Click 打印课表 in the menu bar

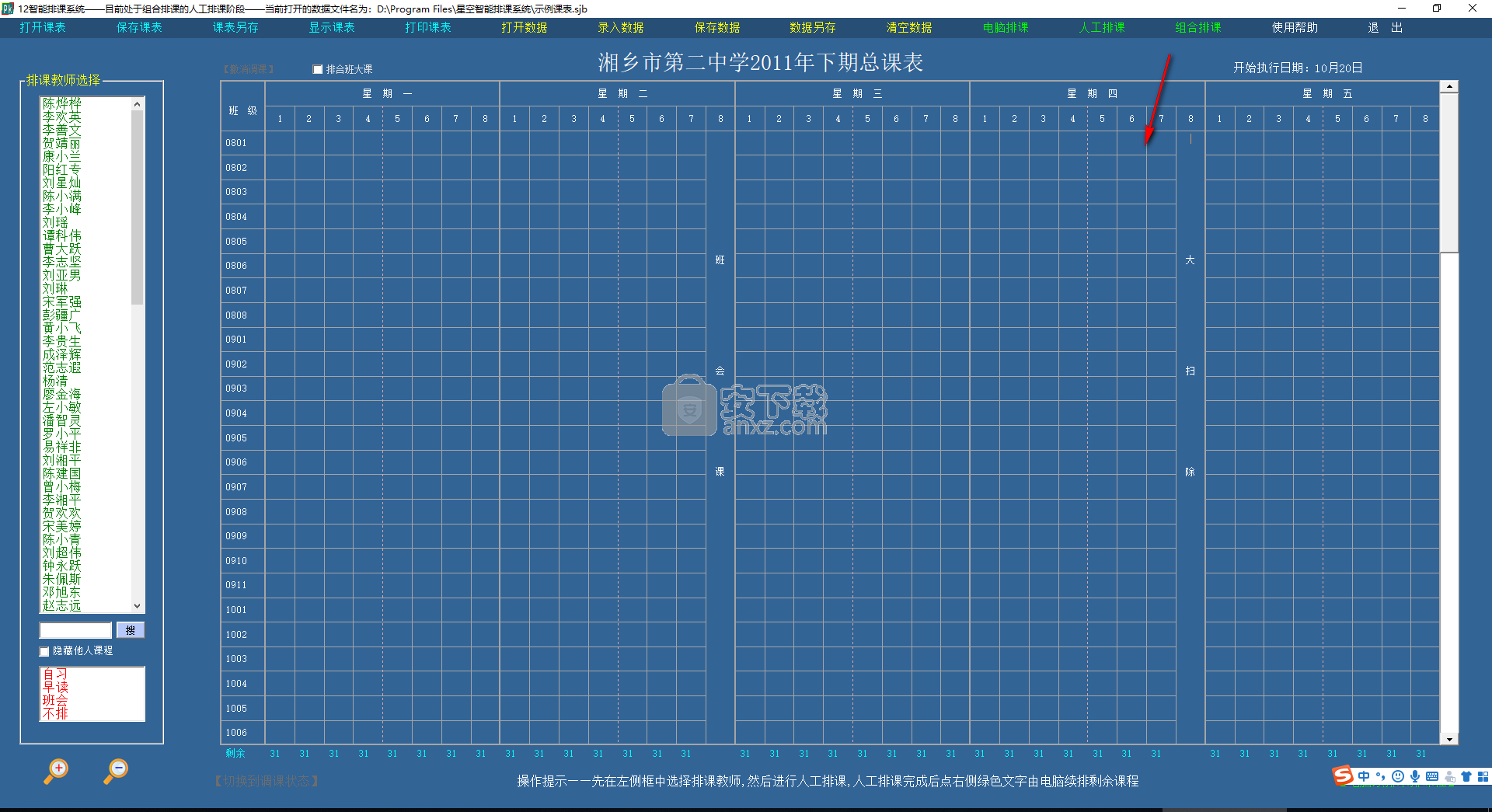click(428, 27)
